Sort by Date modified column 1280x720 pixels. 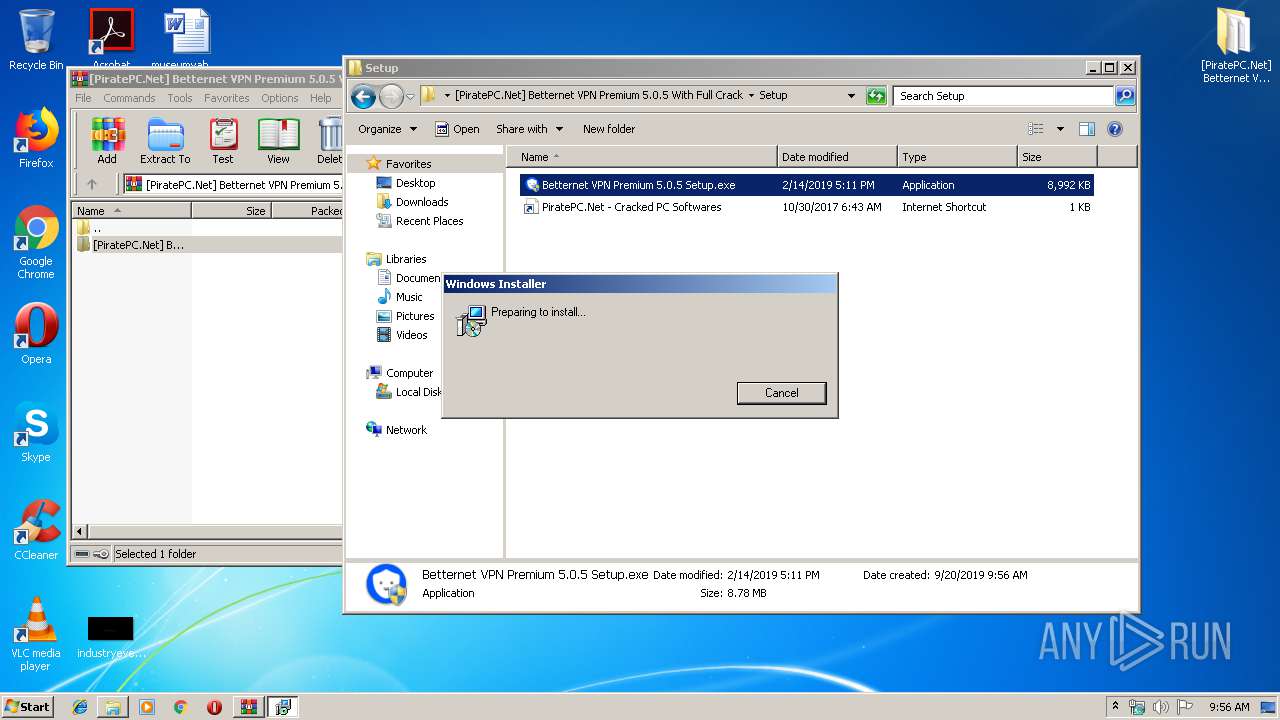(837, 157)
